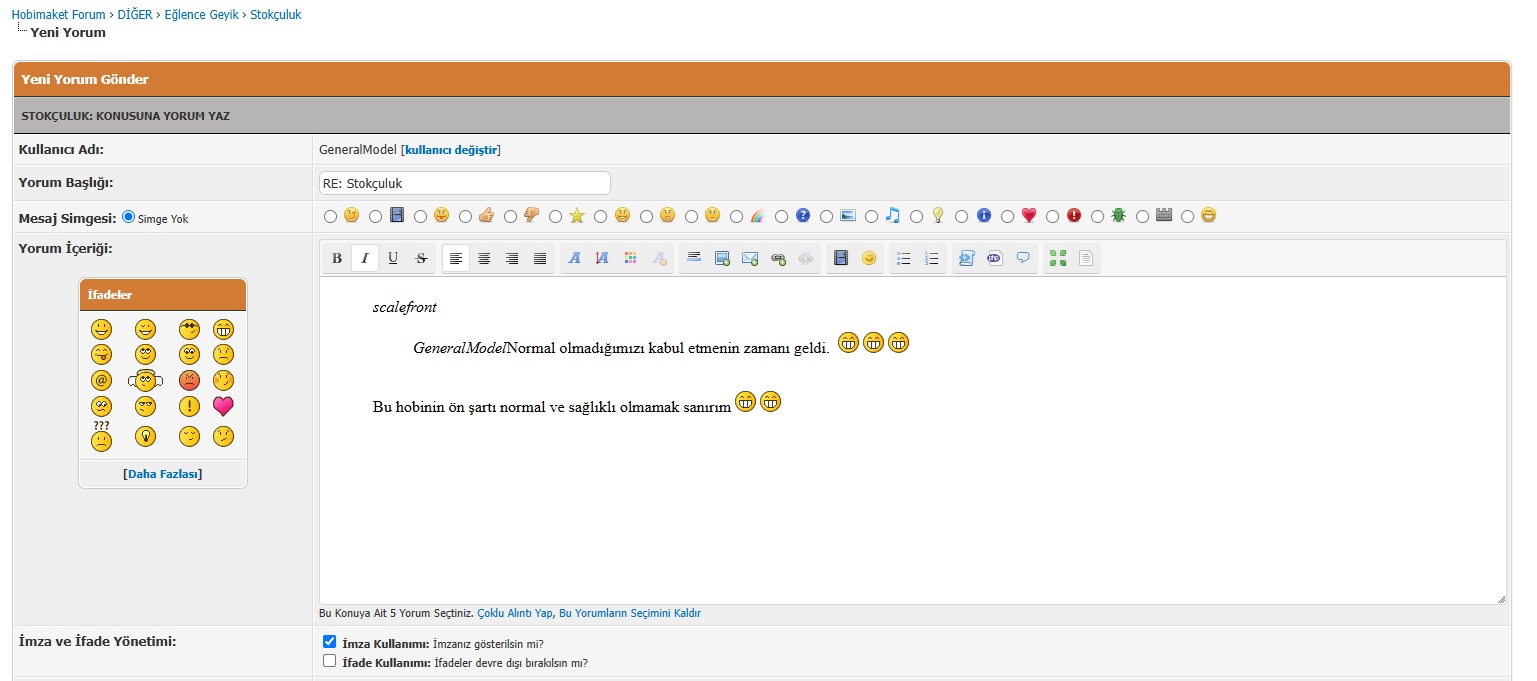Viewport: 1537px width, 681px height.
Task: Insert the angel smiley from İfadeler
Action: (x=145, y=380)
